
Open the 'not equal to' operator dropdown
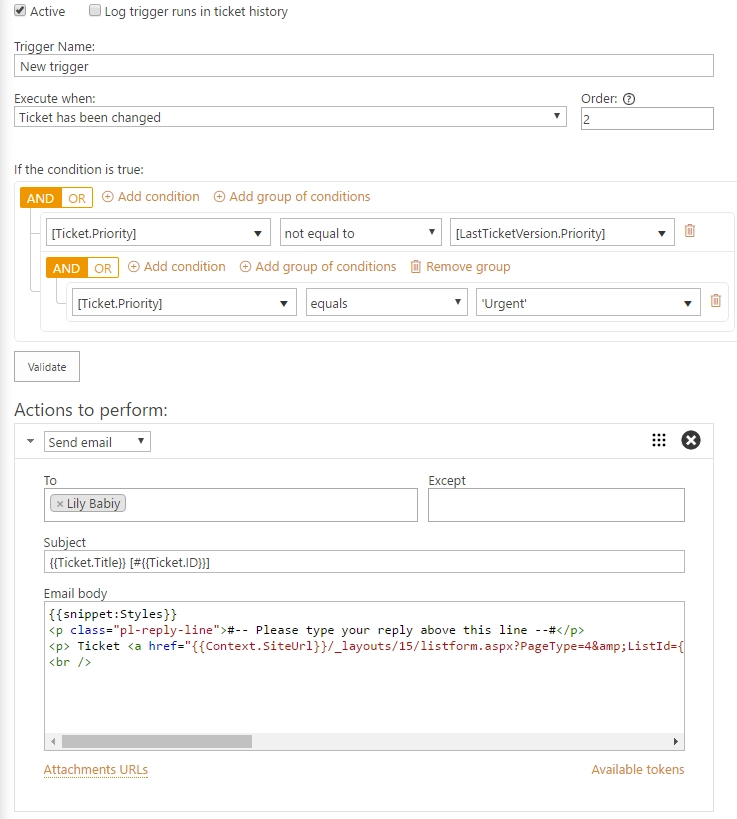click(x=360, y=232)
